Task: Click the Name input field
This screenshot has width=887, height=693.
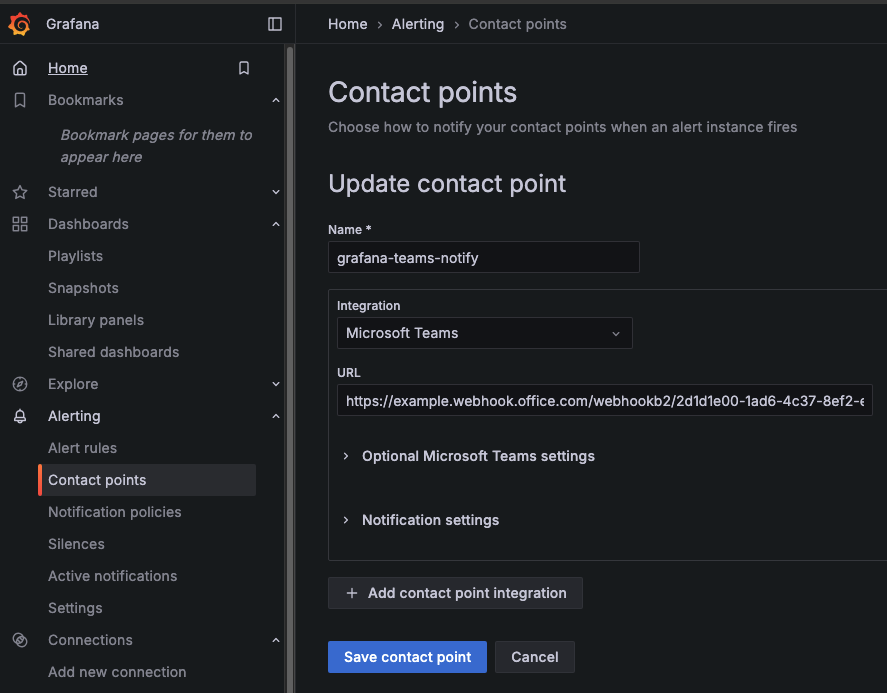Action: tap(484, 257)
